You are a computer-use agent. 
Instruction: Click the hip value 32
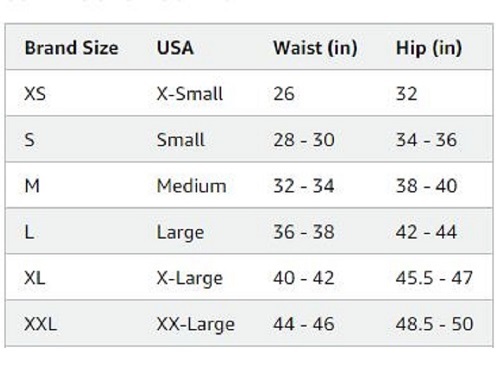[x=406, y=94]
